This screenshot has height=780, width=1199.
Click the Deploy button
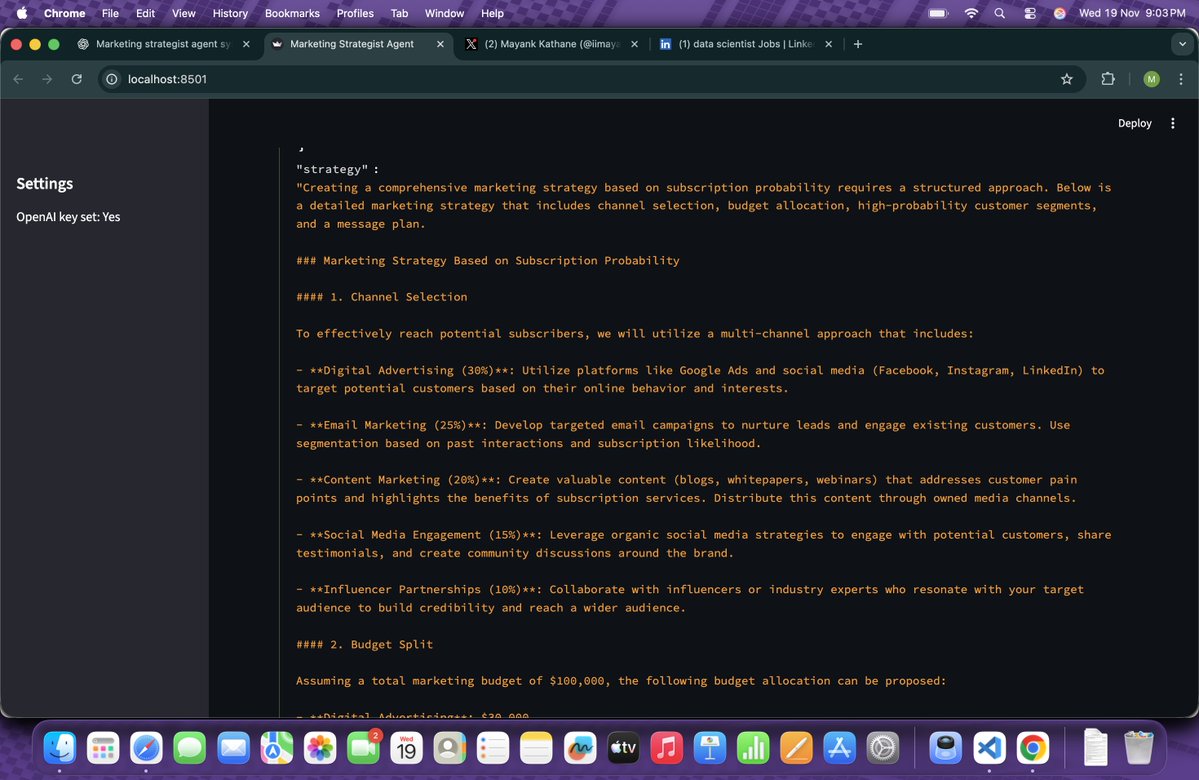point(1134,122)
